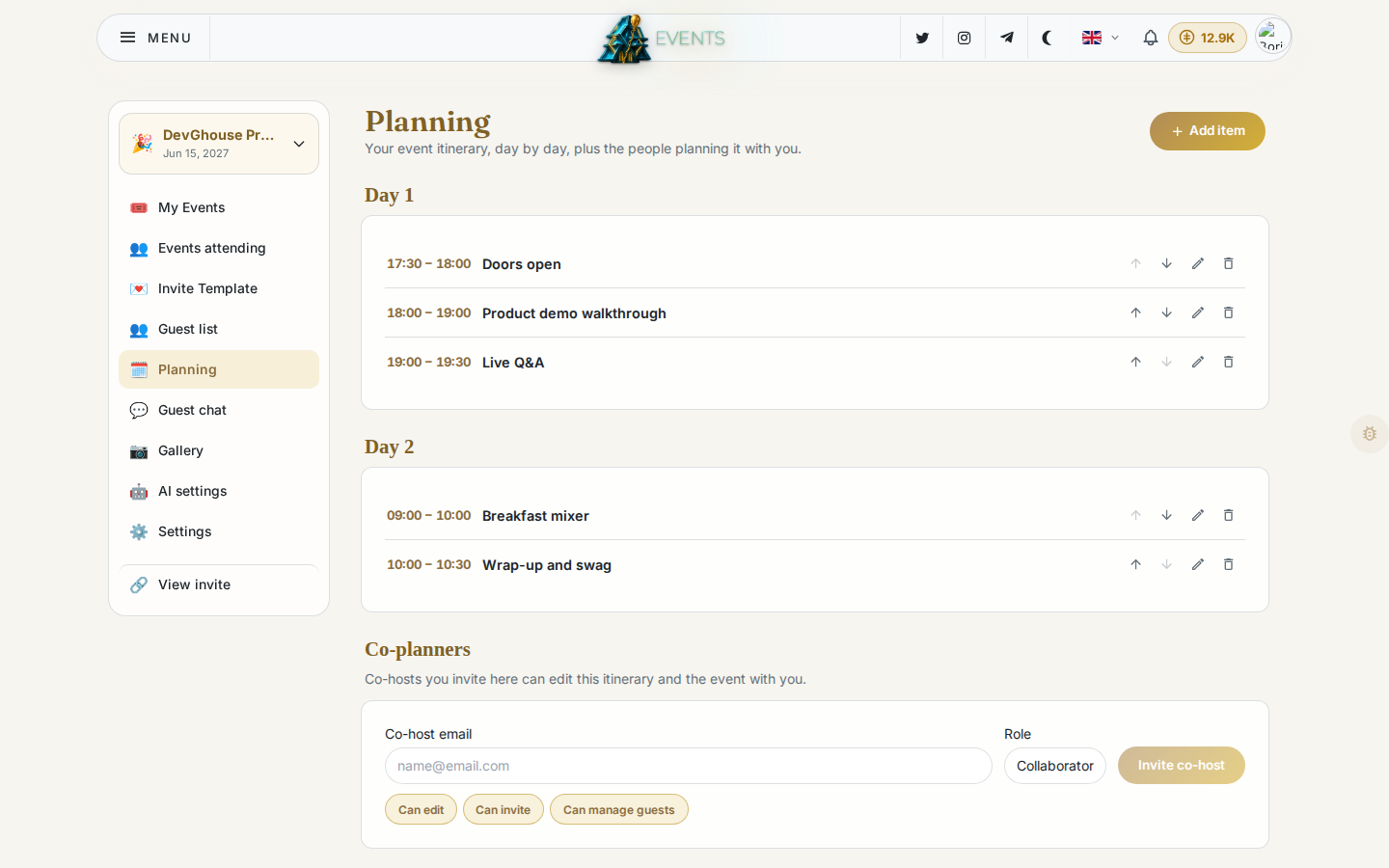1389x868 pixels.
Task: Move Product demo walkthrough down
Action: pos(1166,312)
